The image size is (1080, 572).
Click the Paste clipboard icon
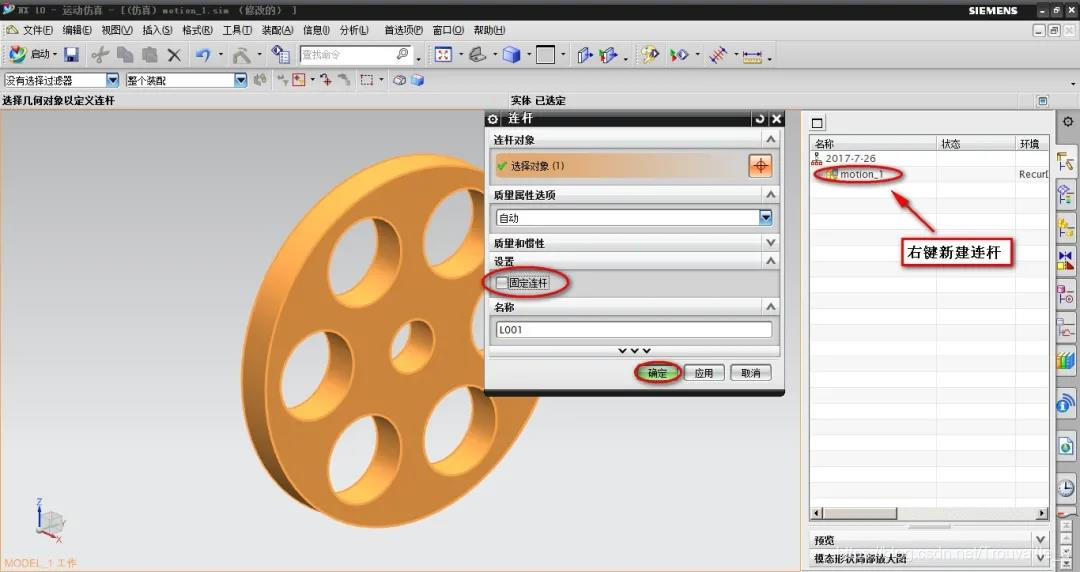[149, 54]
